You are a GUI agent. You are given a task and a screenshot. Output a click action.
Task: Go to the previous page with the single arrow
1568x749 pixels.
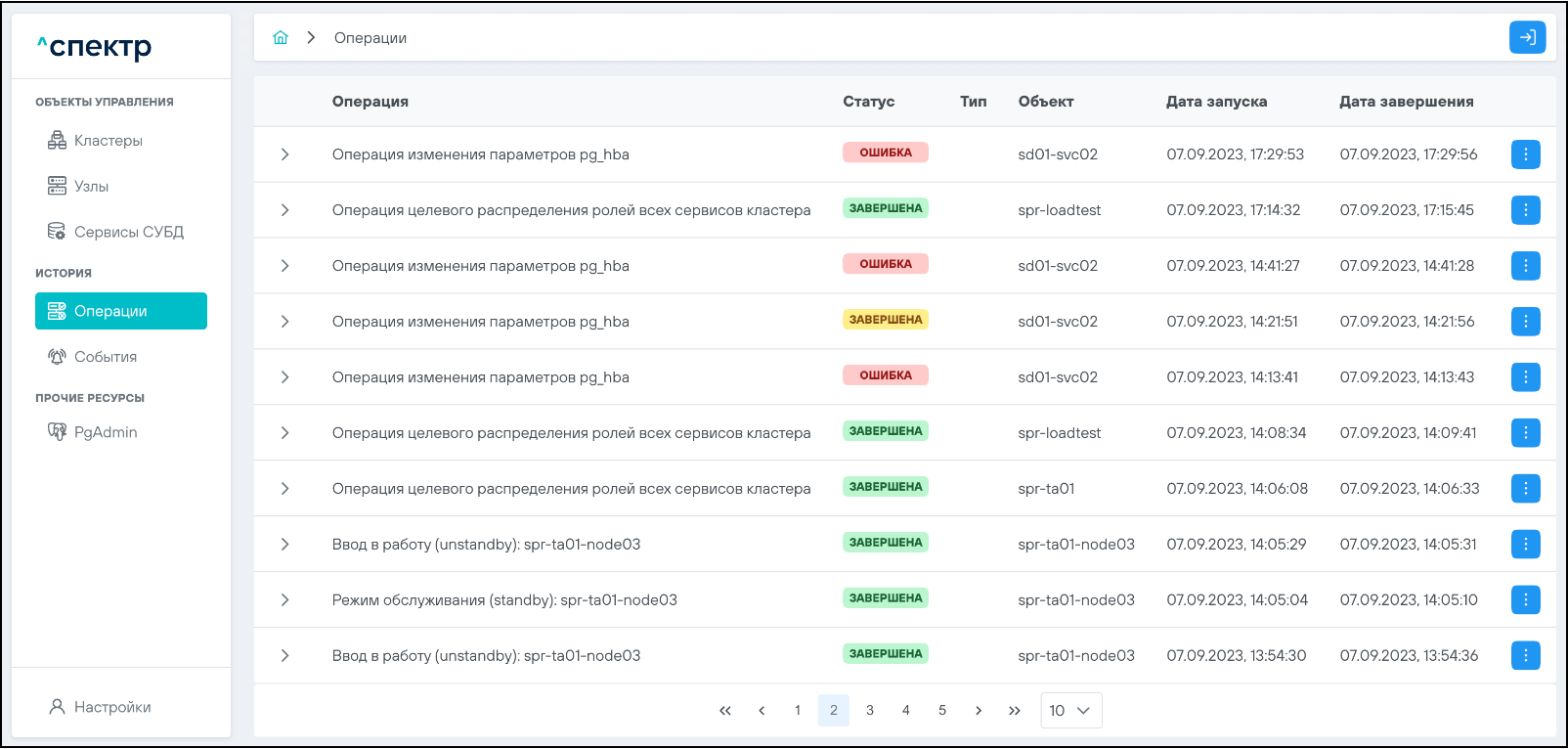coord(762,711)
